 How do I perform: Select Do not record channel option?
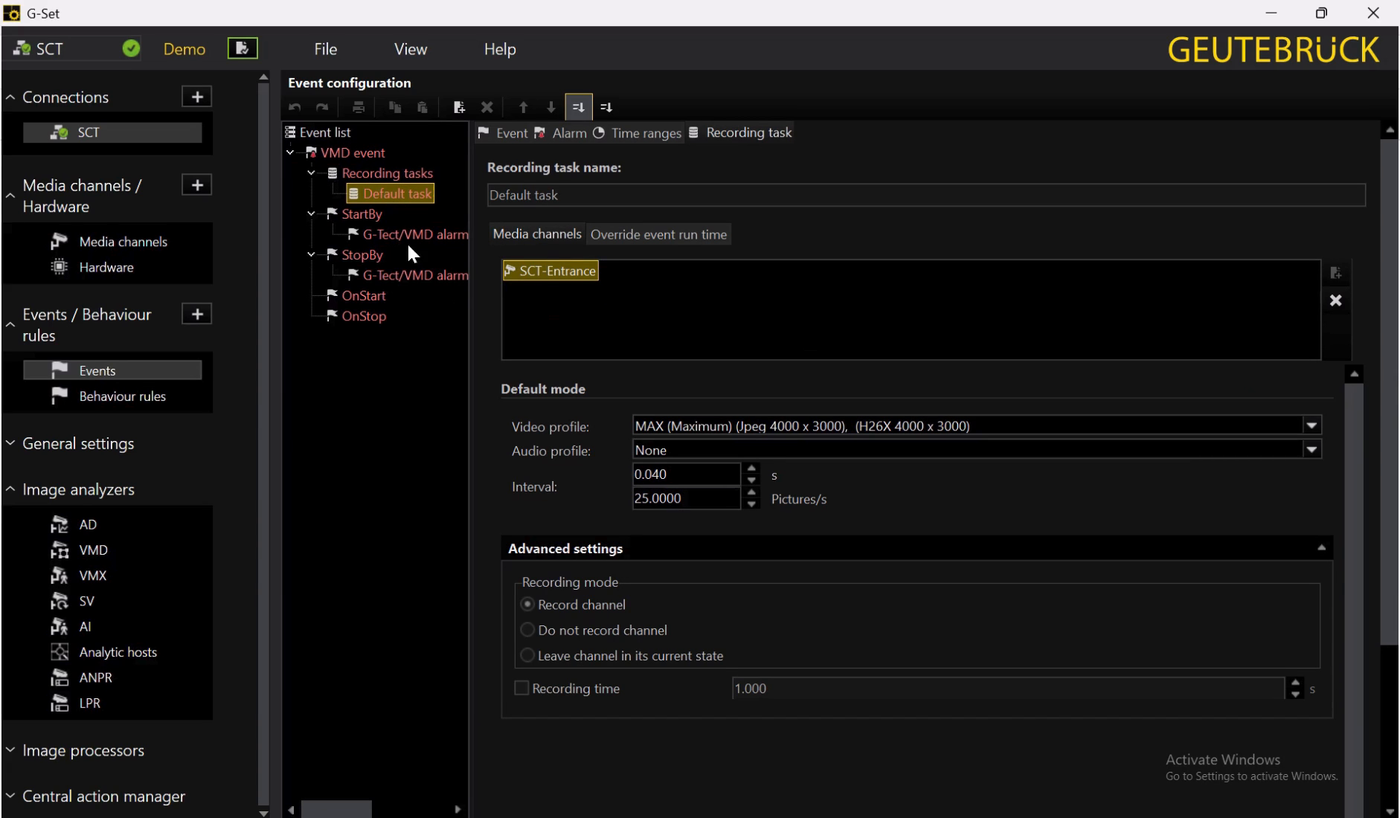[528, 630]
